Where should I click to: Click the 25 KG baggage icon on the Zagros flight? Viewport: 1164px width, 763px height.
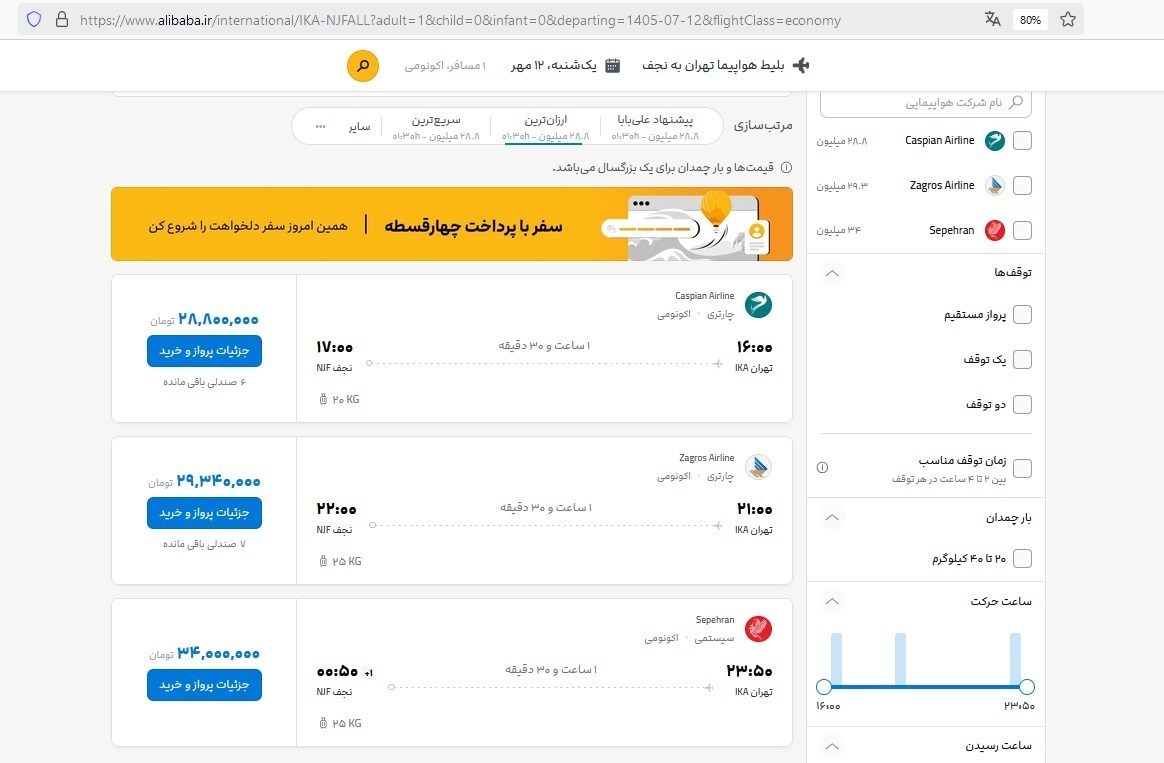click(x=323, y=561)
